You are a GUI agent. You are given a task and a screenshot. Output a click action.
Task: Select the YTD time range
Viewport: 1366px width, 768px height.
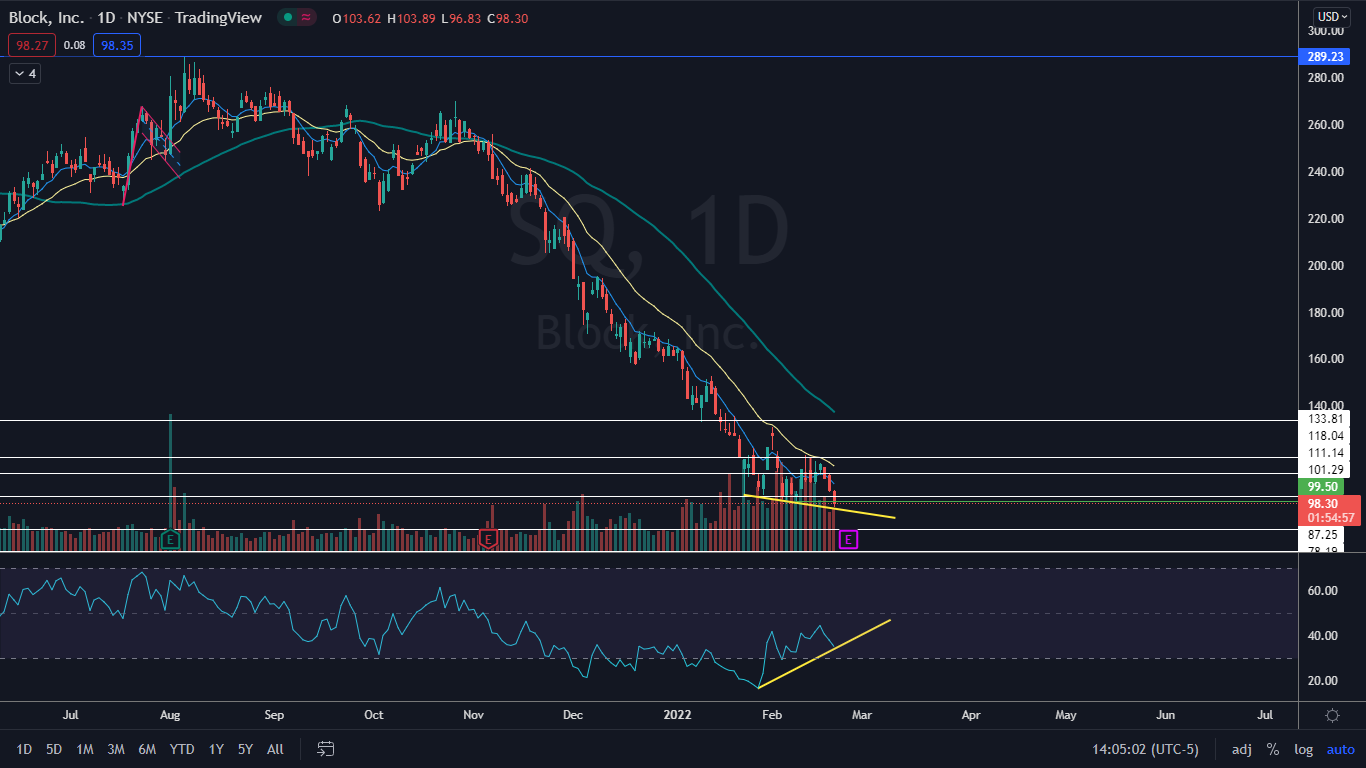coord(182,749)
